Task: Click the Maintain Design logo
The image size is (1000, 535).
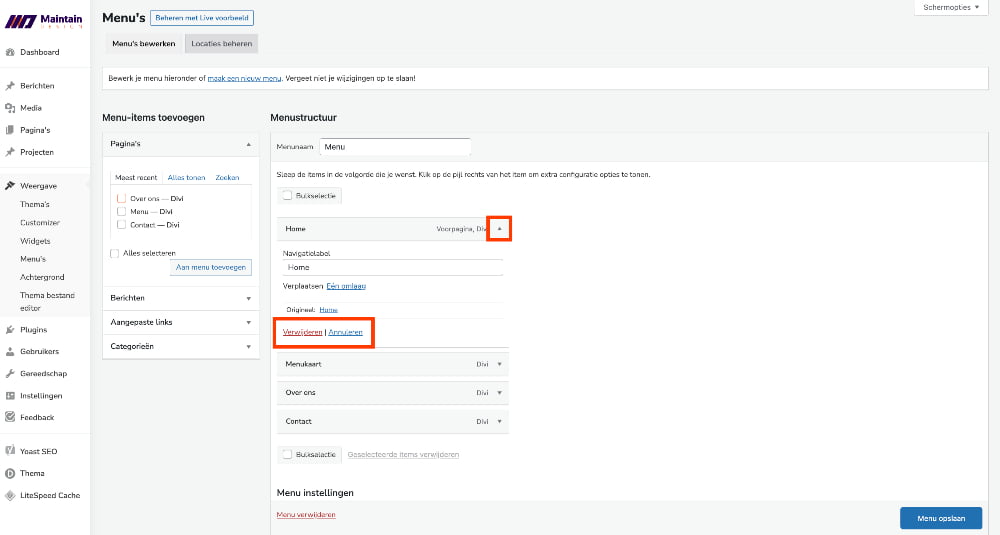Action: [44, 21]
